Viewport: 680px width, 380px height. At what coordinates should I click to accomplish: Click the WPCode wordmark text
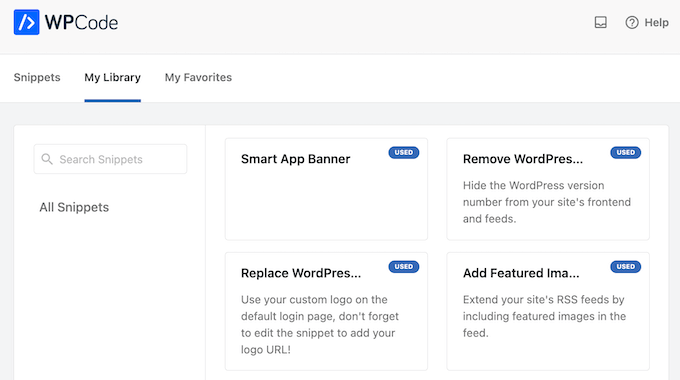(81, 23)
